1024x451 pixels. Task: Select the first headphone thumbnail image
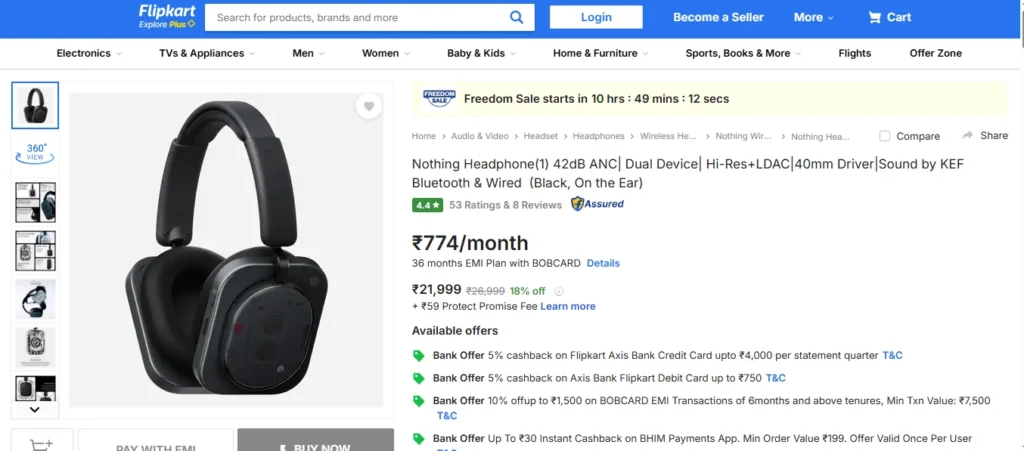pos(35,105)
